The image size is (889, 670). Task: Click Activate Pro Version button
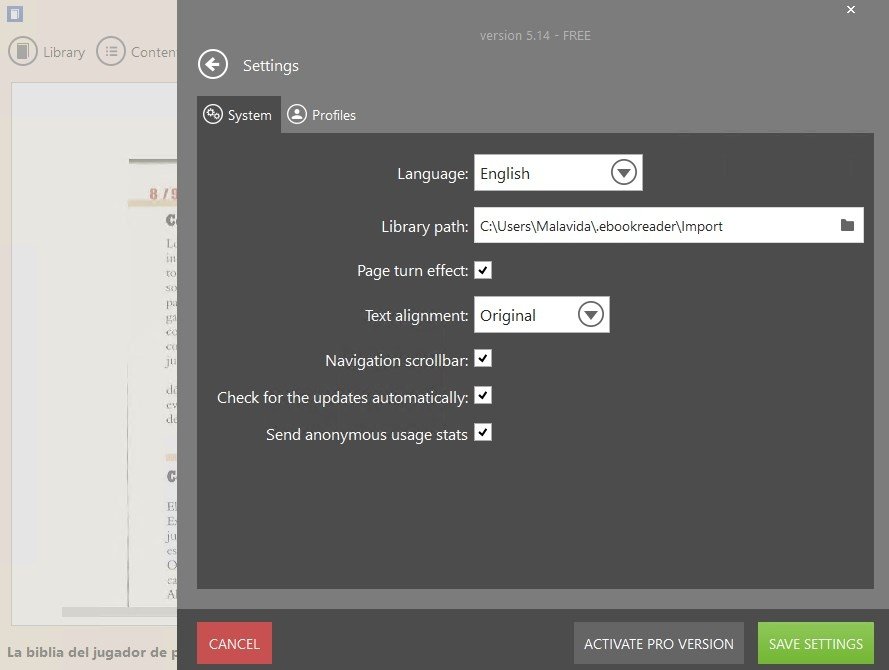(x=658, y=644)
